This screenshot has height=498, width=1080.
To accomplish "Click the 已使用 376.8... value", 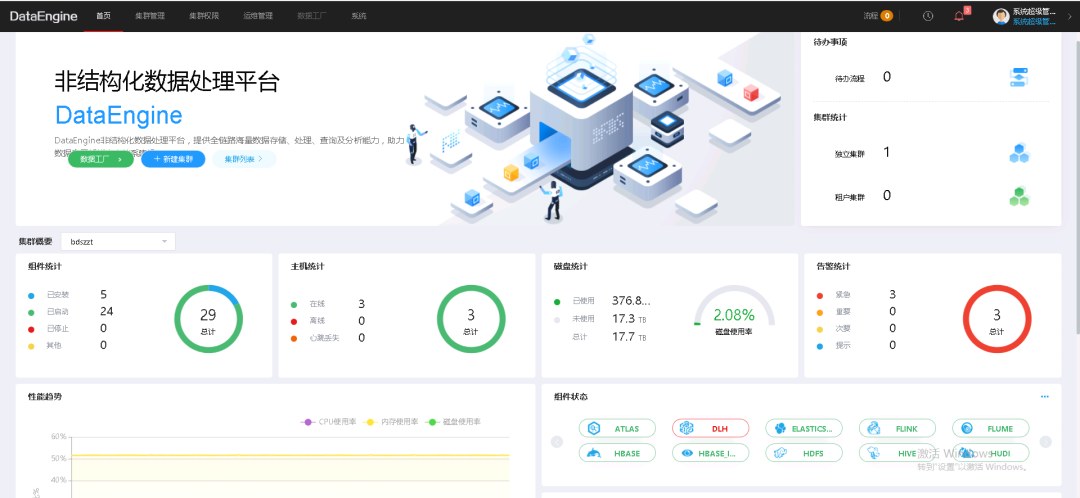I will (631, 300).
